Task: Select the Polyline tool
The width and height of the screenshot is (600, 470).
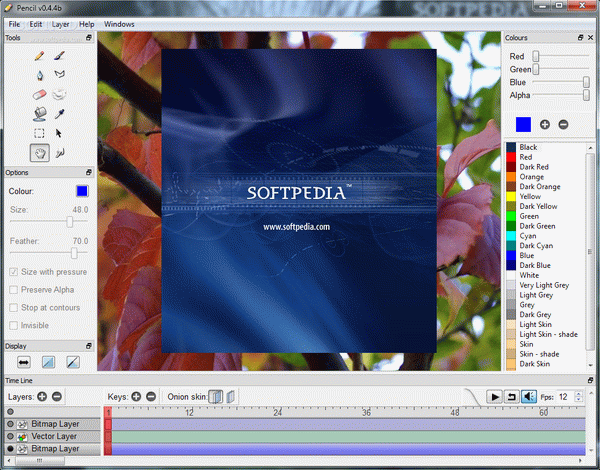Action: click(59, 74)
